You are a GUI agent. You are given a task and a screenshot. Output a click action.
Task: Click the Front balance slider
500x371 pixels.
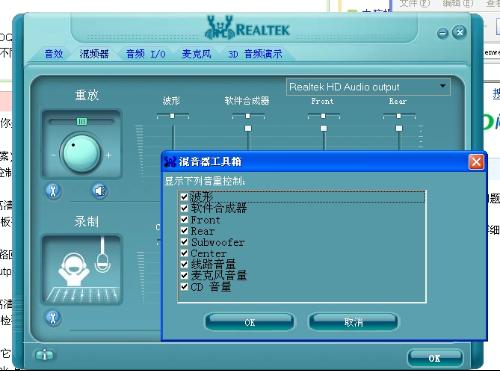(323, 116)
